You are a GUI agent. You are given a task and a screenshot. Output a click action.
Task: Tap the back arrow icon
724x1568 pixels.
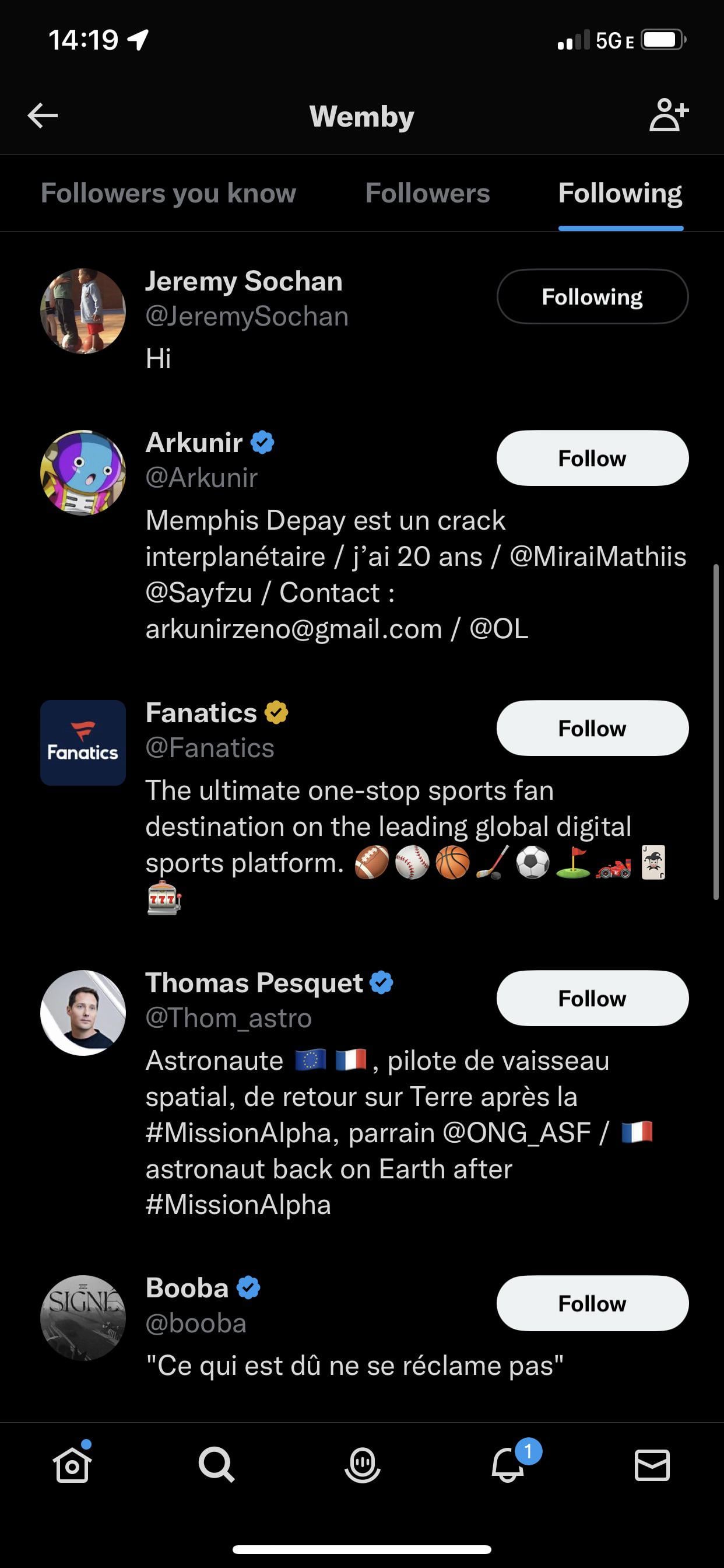(43, 116)
